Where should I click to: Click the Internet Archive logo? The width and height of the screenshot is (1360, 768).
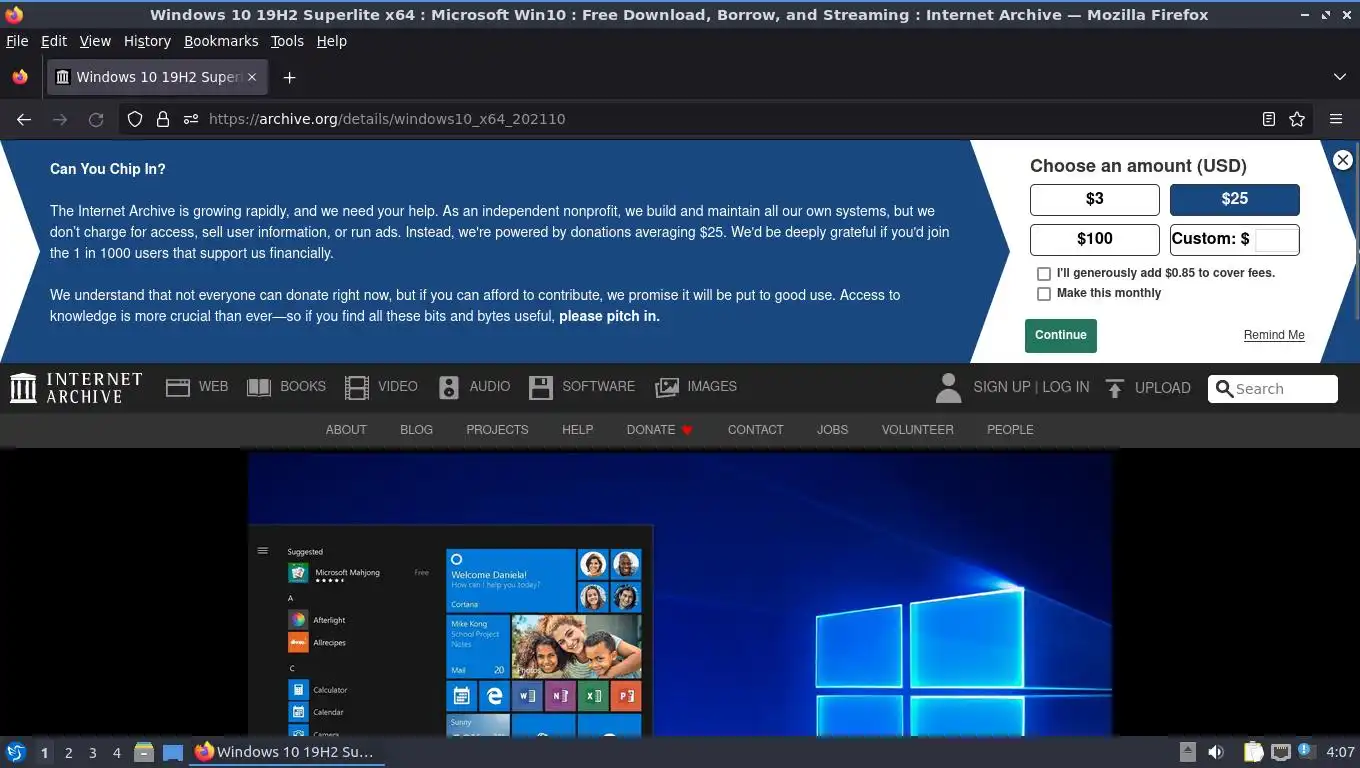tap(76, 388)
